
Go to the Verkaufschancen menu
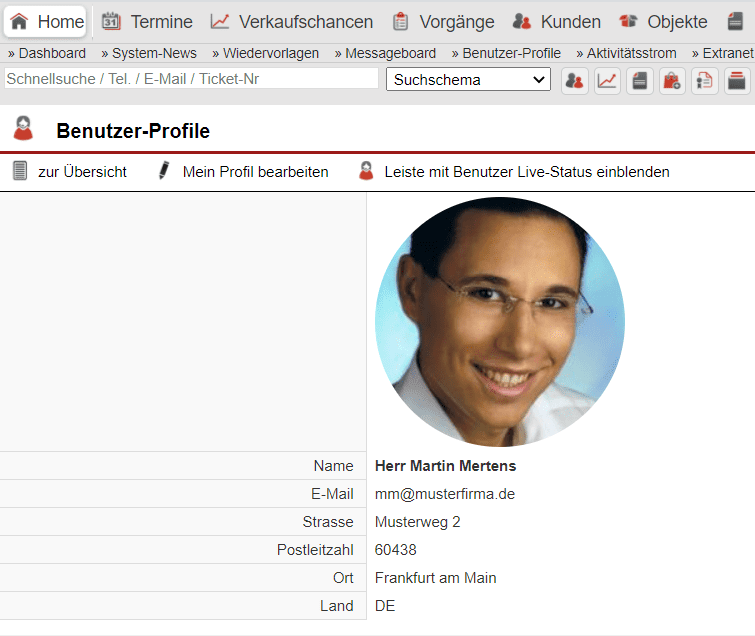[292, 22]
